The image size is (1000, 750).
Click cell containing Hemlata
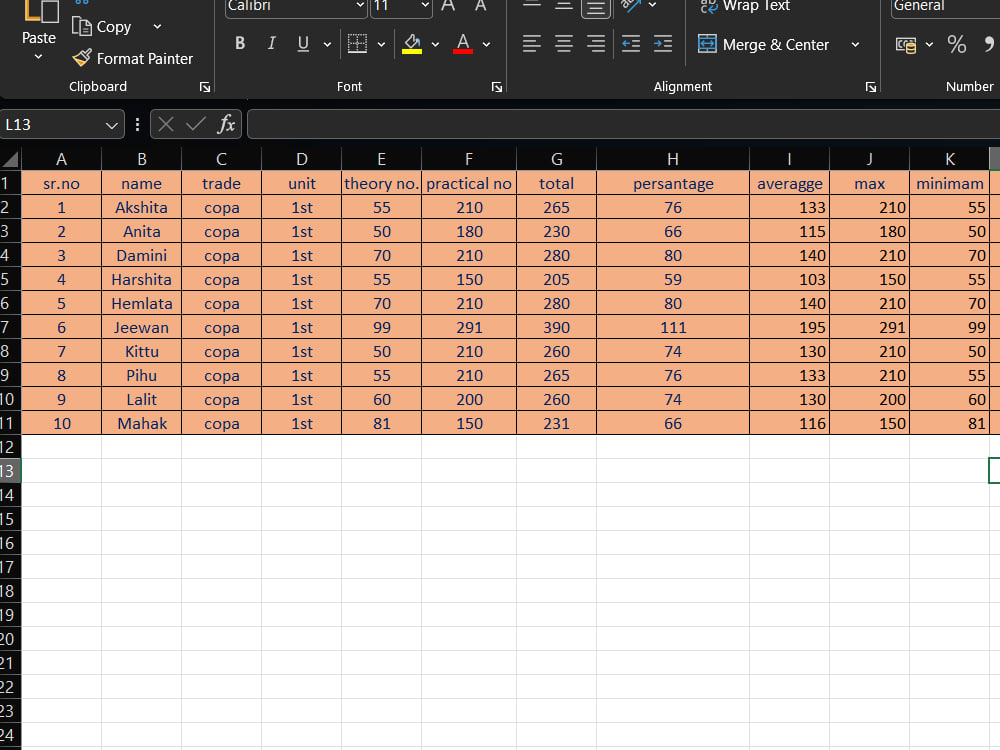pyautogui.click(x=142, y=304)
